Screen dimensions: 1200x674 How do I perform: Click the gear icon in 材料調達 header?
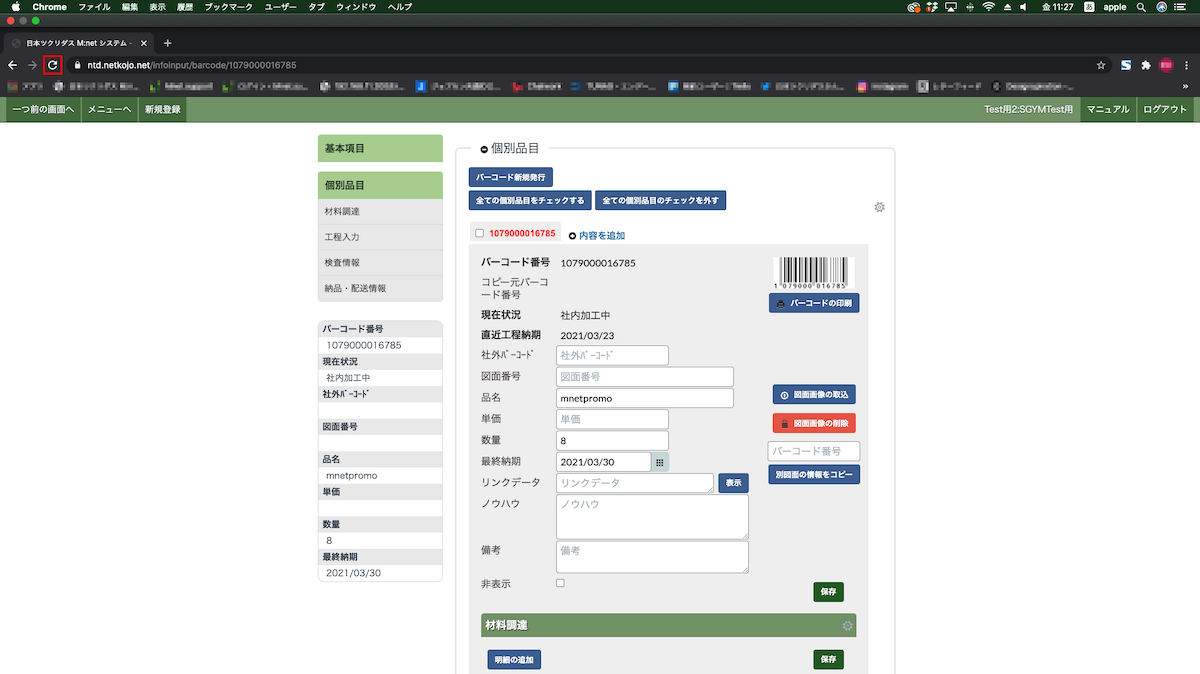[x=847, y=626]
